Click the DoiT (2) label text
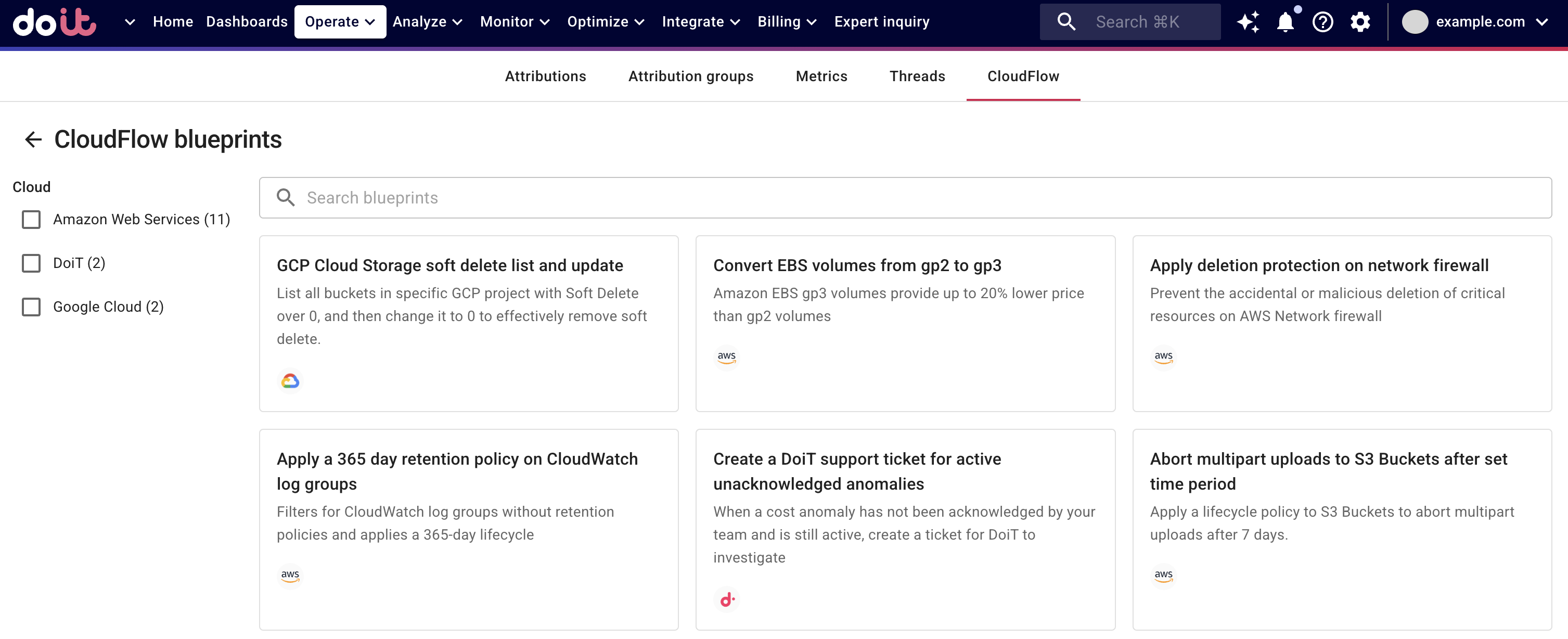 point(79,263)
